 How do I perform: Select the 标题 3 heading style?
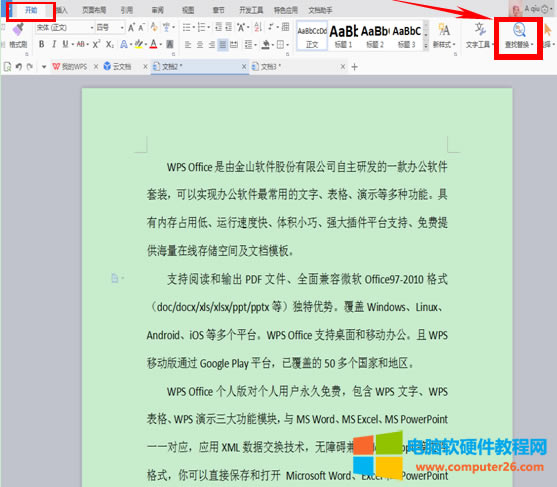click(407, 36)
